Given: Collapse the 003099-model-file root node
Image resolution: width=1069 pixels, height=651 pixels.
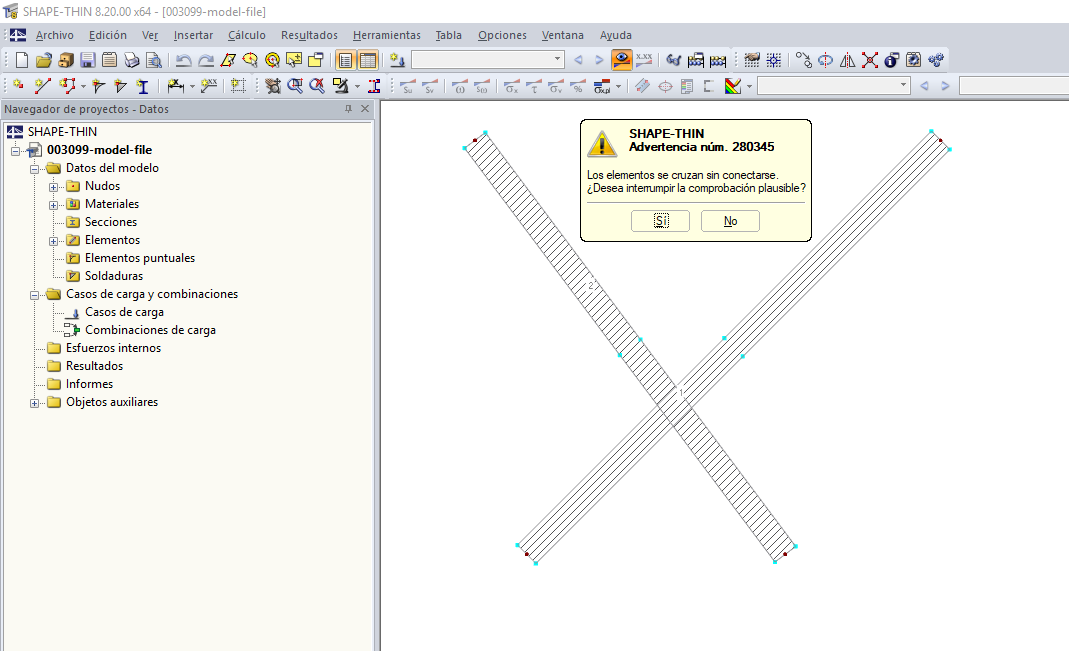Looking at the screenshot, I should coord(15,151).
